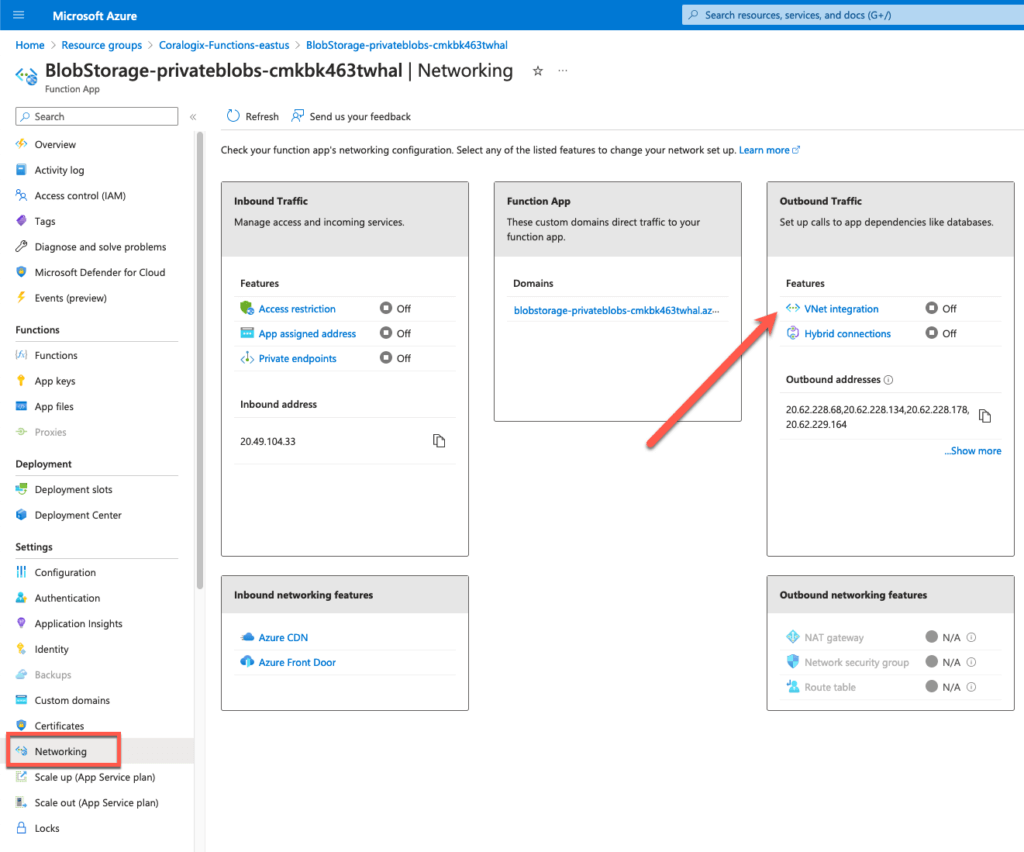Click the left sidebar scrollbar
This screenshot has width=1024, height=852.
point(200,360)
